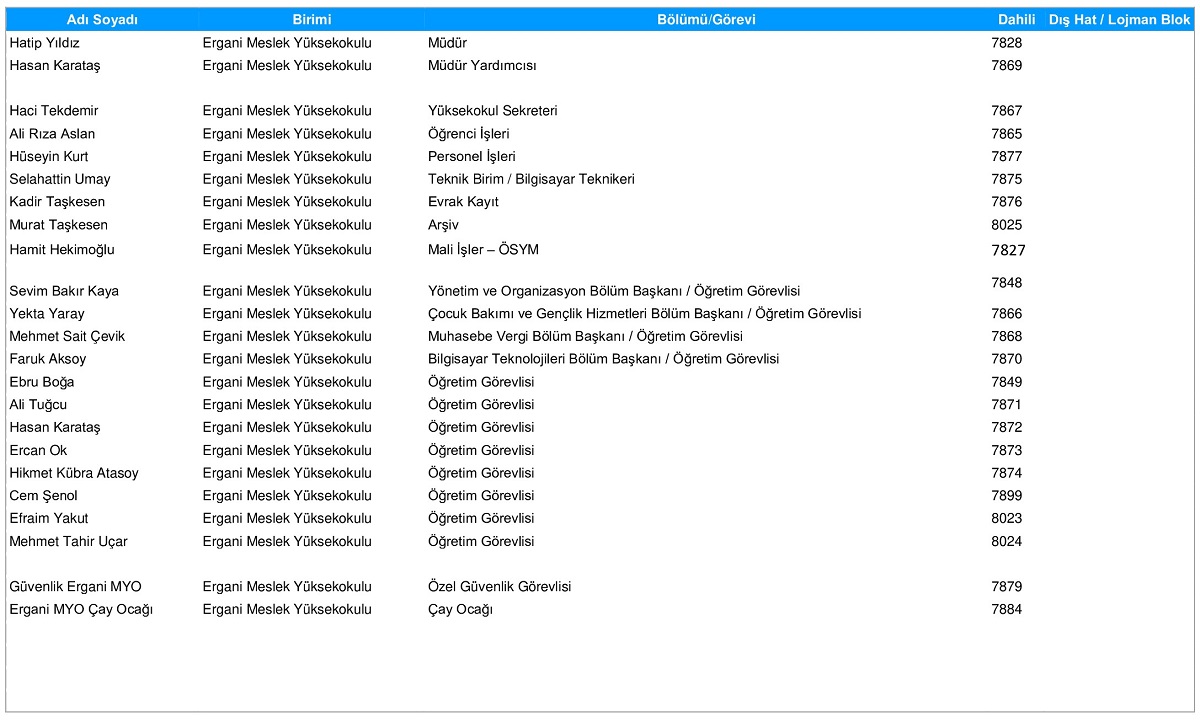The width and height of the screenshot is (1200, 723).
Task: Select the name Yekta Yaray
Action: [x=47, y=314]
